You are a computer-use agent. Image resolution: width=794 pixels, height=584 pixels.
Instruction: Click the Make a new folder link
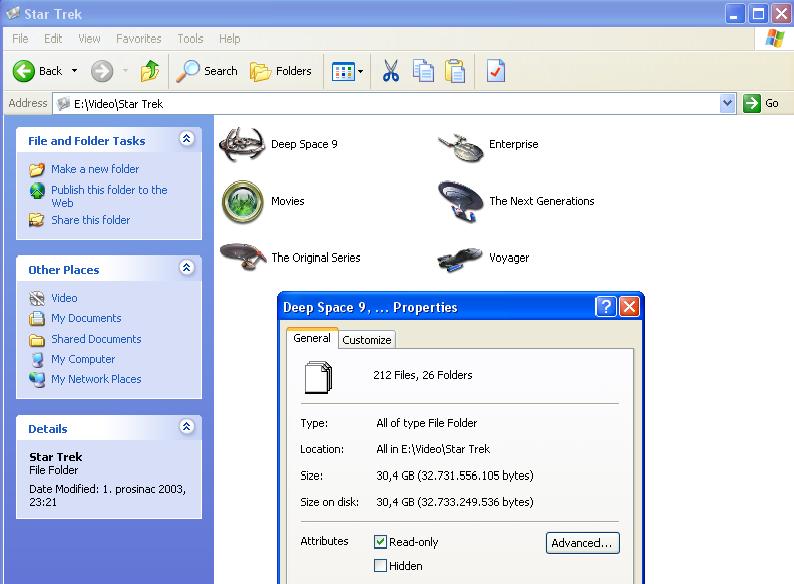(x=95, y=169)
